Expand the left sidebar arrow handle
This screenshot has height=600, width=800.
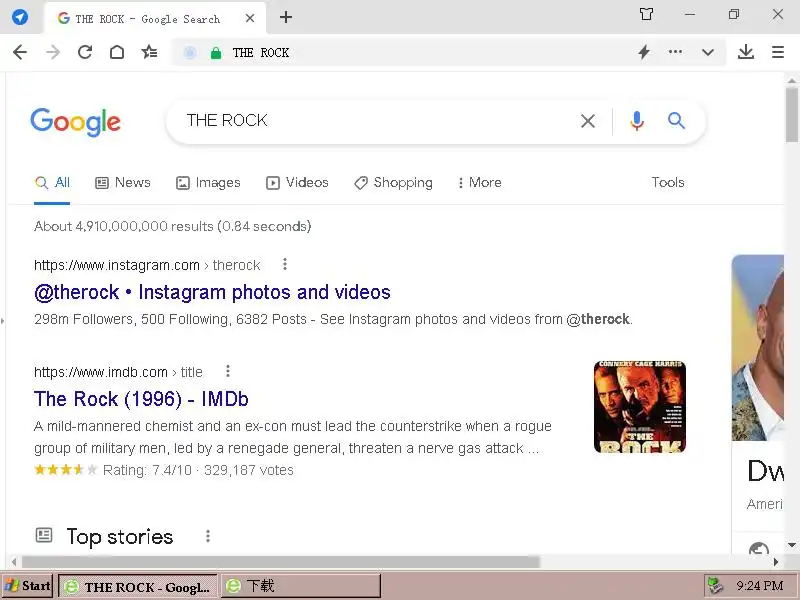click(3, 321)
